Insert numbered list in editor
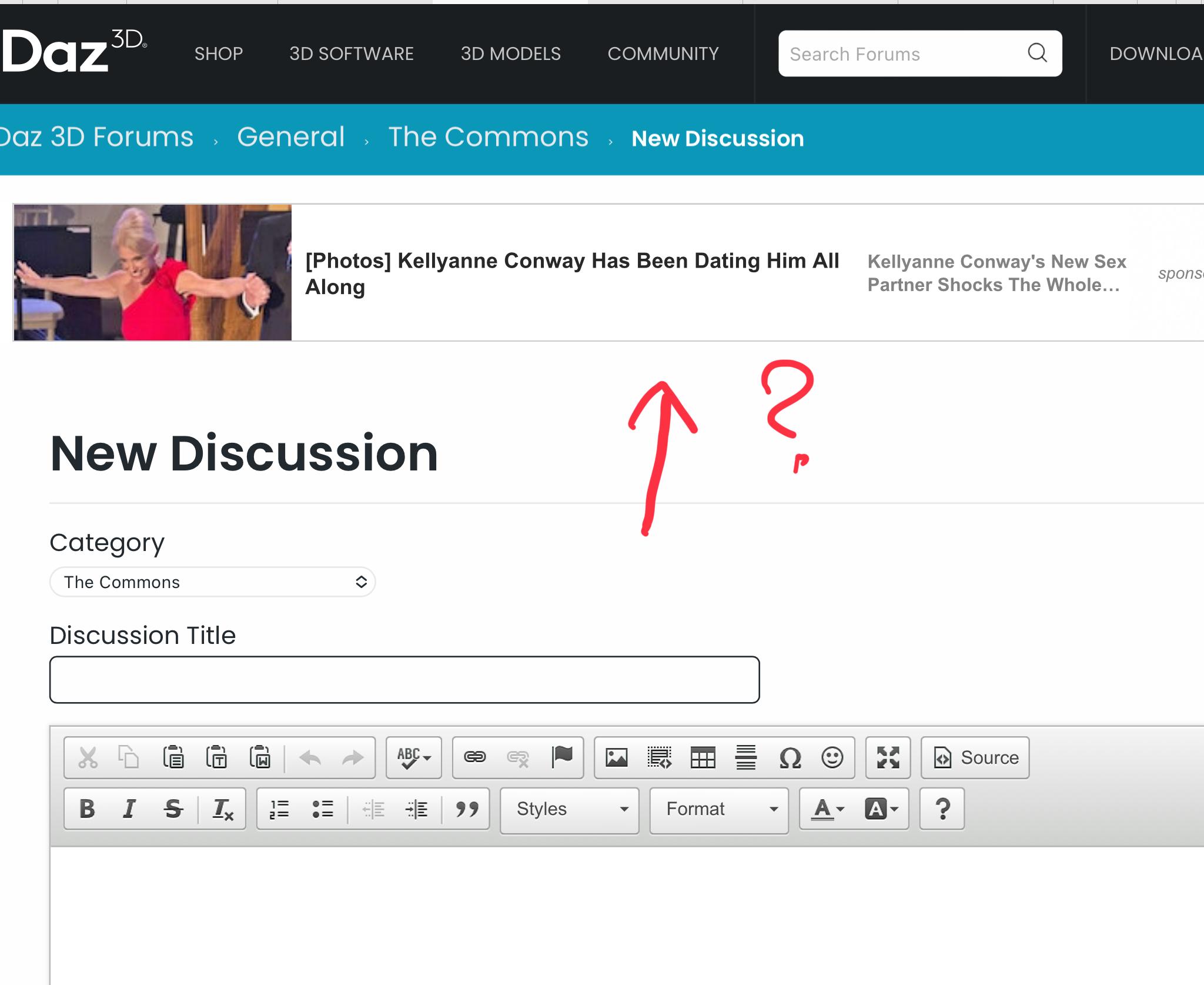The image size is (1204, 985). tap(279, 809)
